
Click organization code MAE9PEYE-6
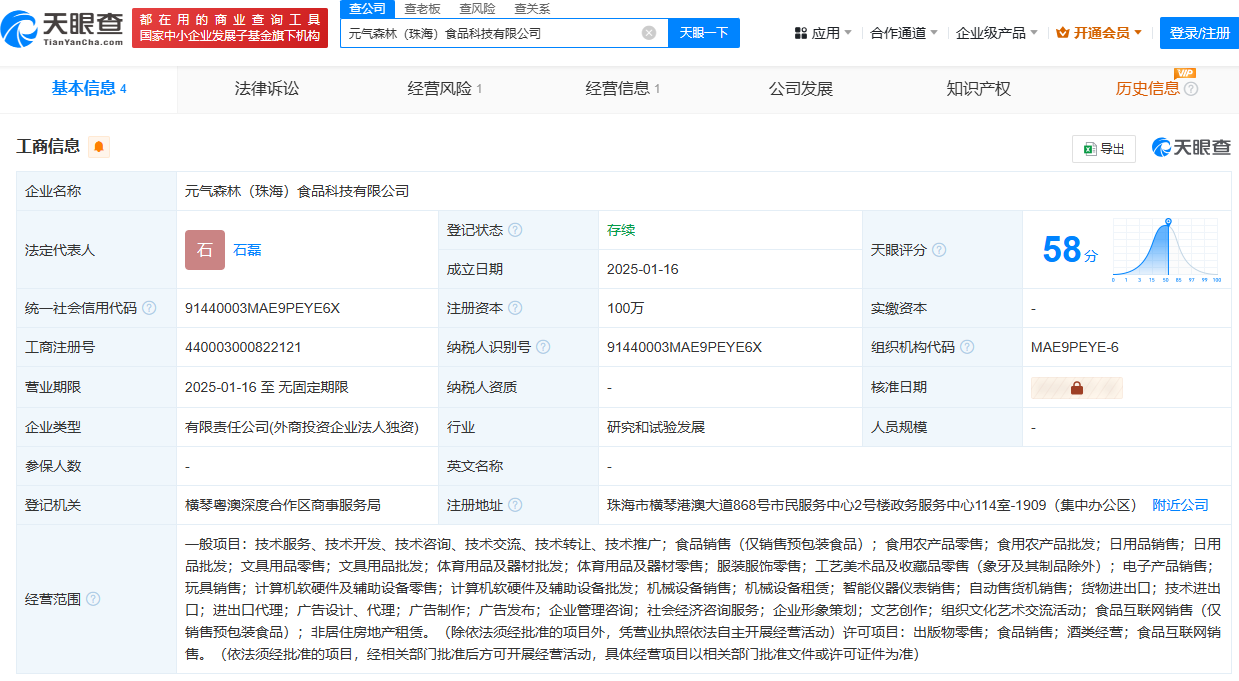[1075, 347]
